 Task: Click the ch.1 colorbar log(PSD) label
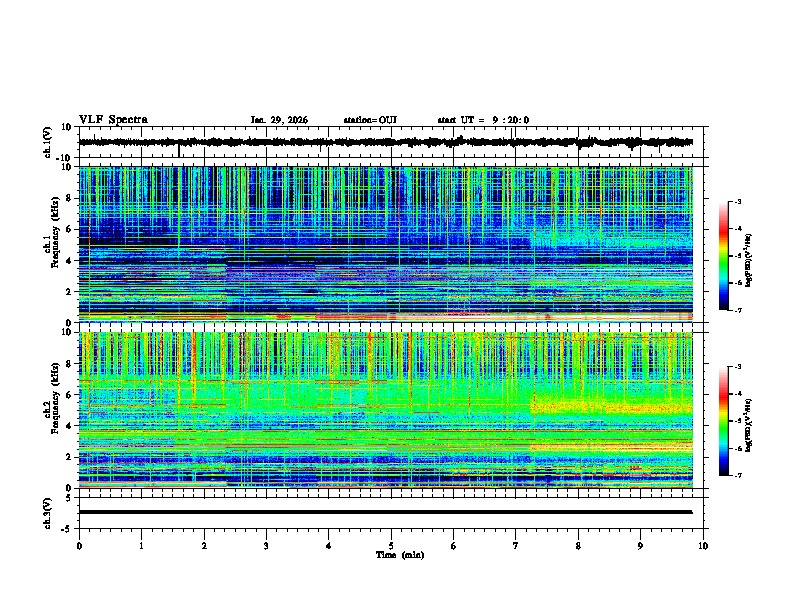point(749,260)
